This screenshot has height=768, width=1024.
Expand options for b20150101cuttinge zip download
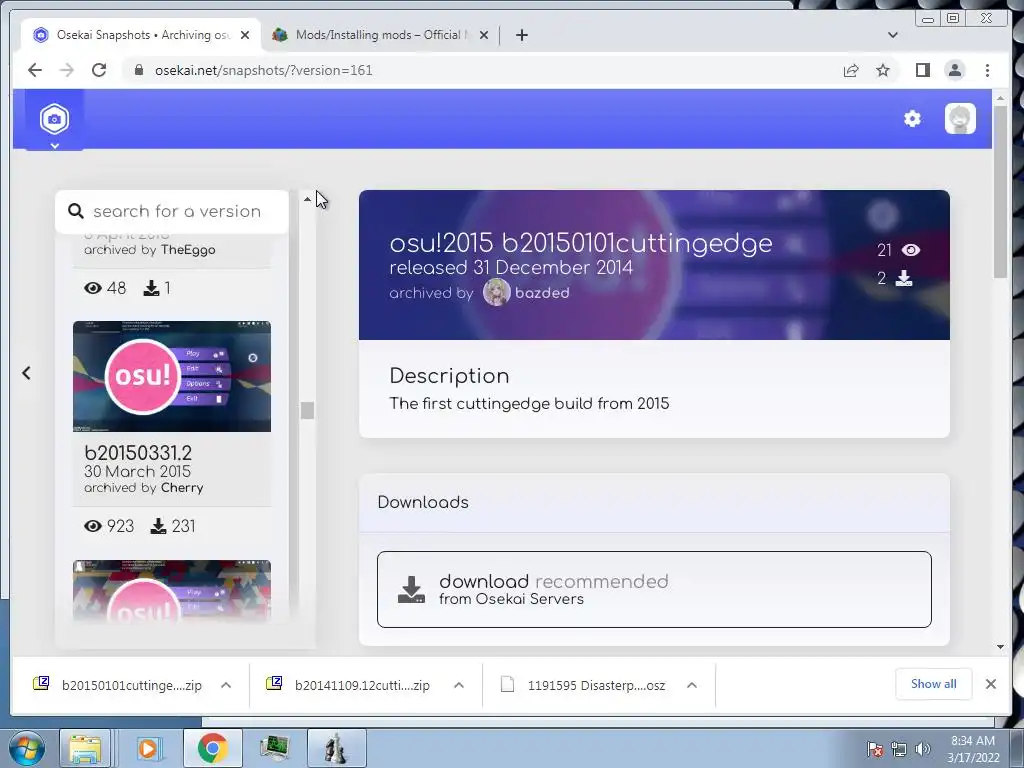click(226, 685)
